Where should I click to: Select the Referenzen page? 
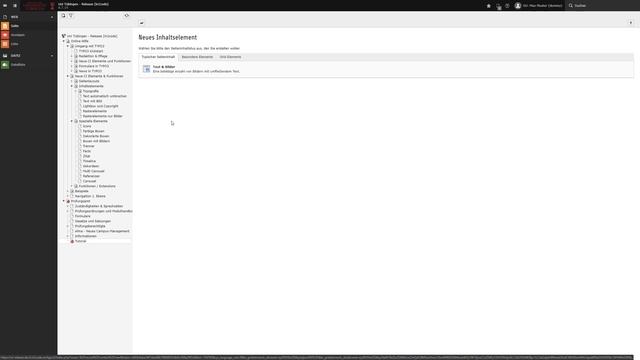click(x=91, y=176)
